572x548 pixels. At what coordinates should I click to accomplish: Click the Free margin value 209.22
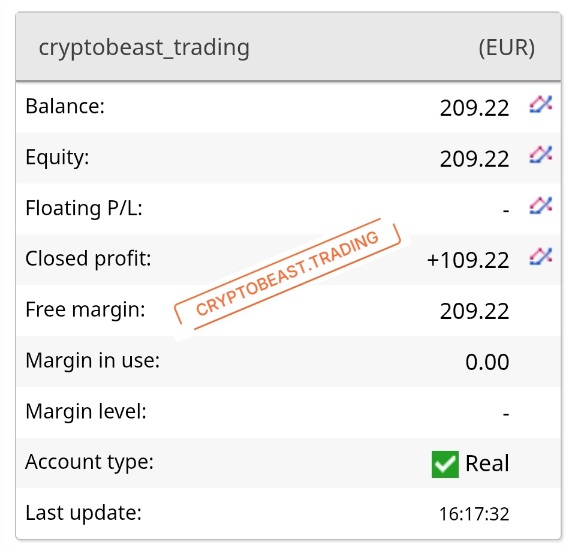(474, 311)
